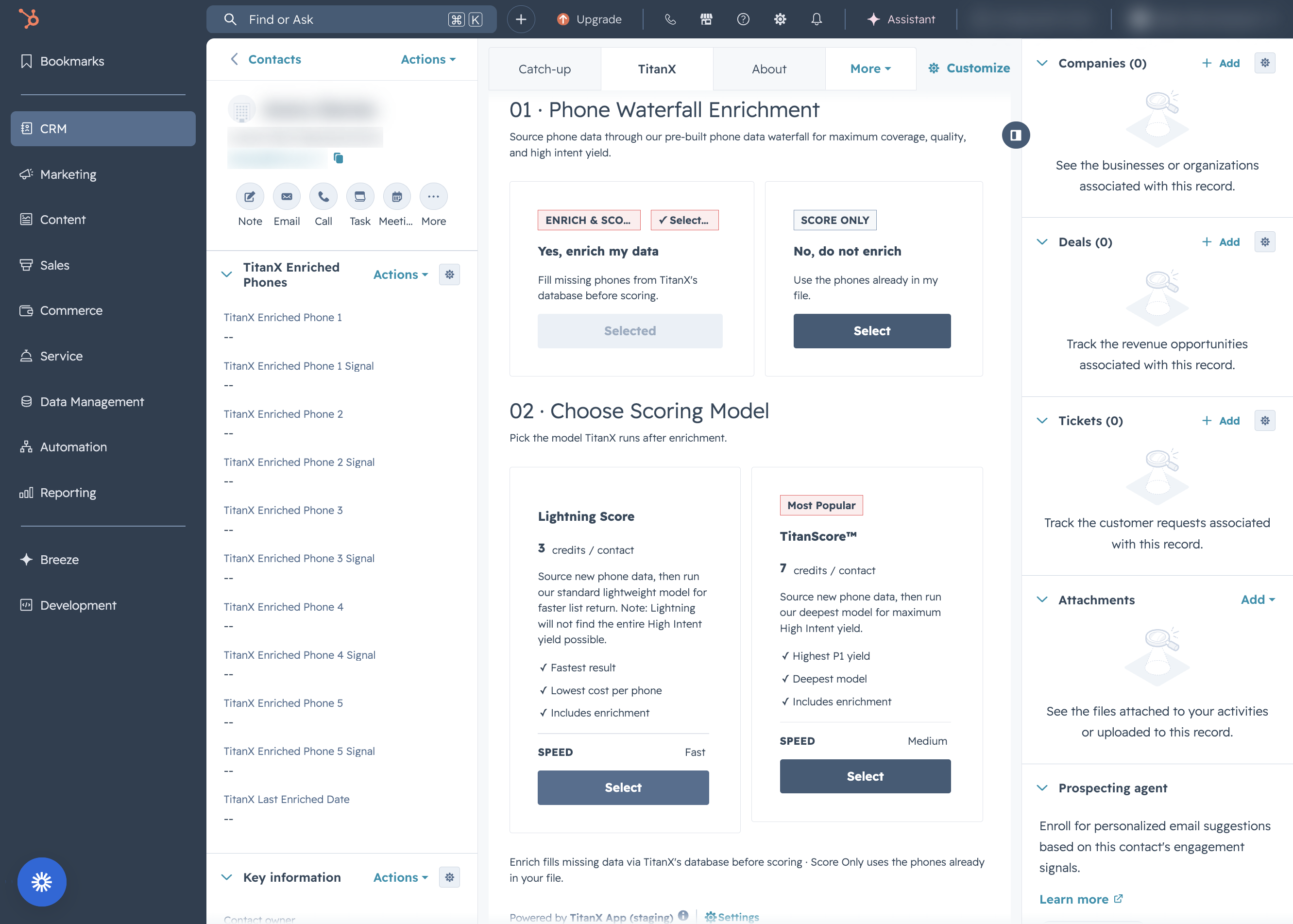This screenshot has height=924, width=1293.
Task: Switch to the About tab
Action: [769, 69]
